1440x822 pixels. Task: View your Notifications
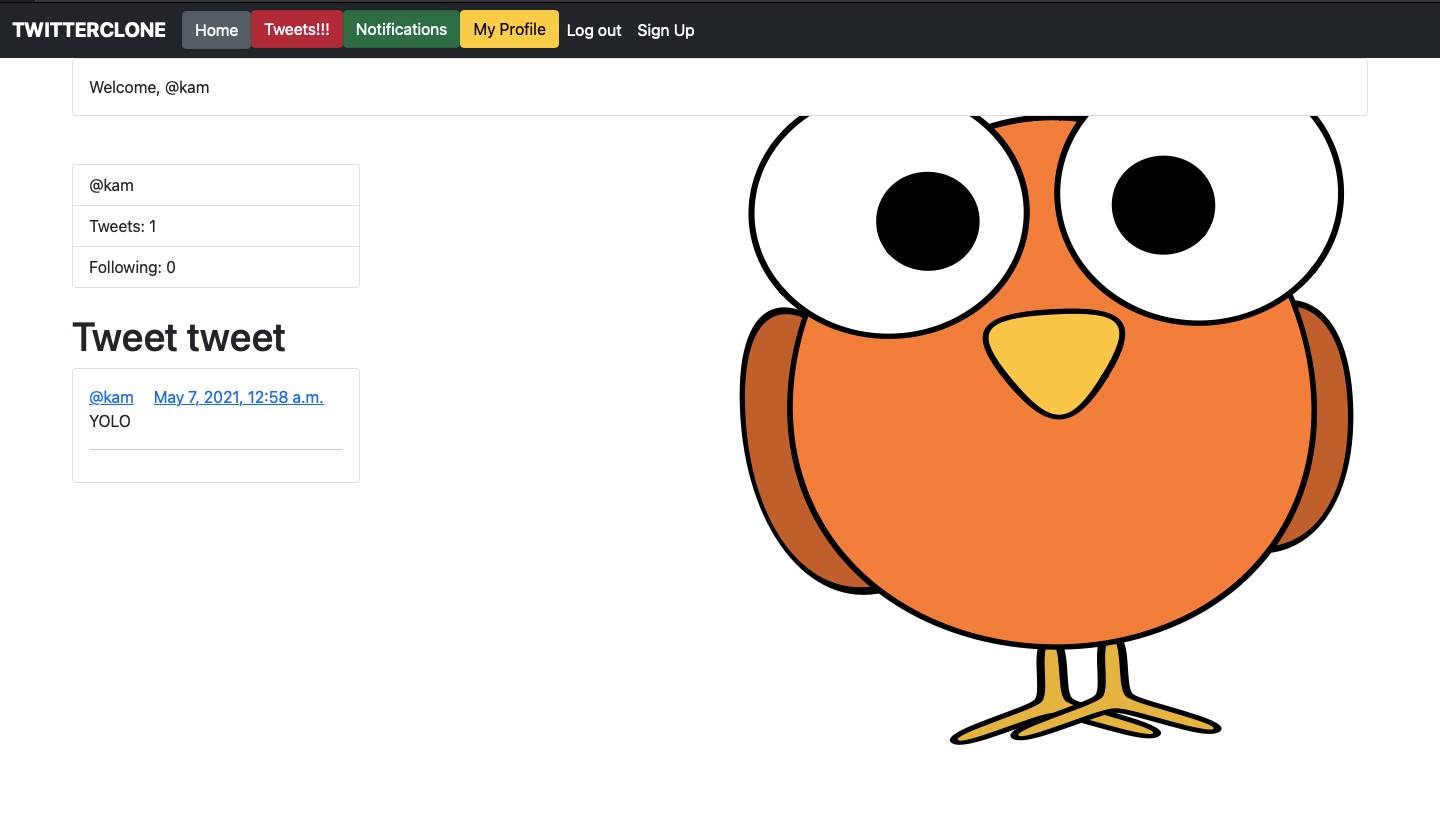(x=401, y=29)
